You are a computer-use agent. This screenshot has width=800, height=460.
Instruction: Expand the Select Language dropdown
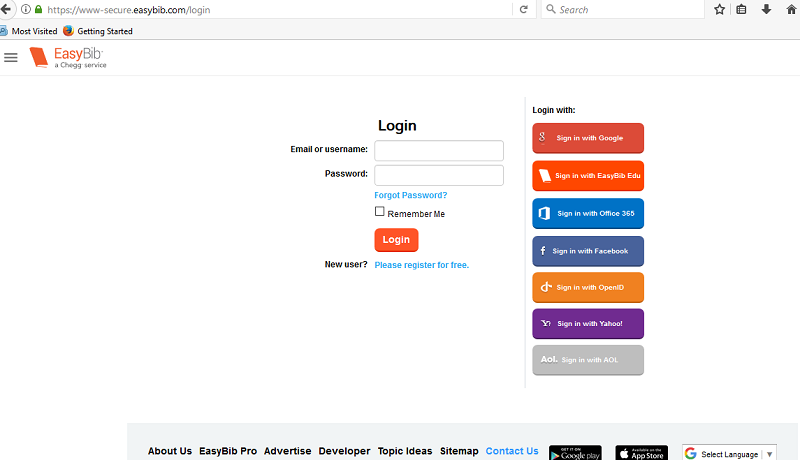(x=730, y=453)
